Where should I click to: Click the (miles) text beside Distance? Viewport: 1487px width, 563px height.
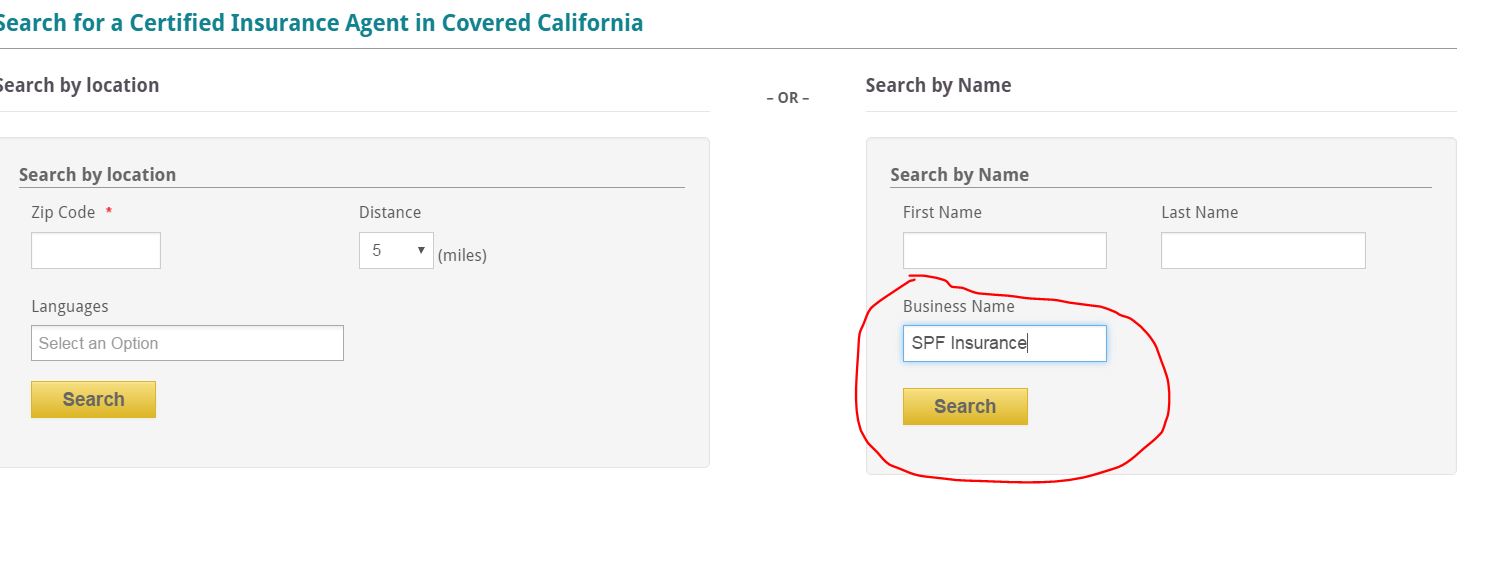462,255
